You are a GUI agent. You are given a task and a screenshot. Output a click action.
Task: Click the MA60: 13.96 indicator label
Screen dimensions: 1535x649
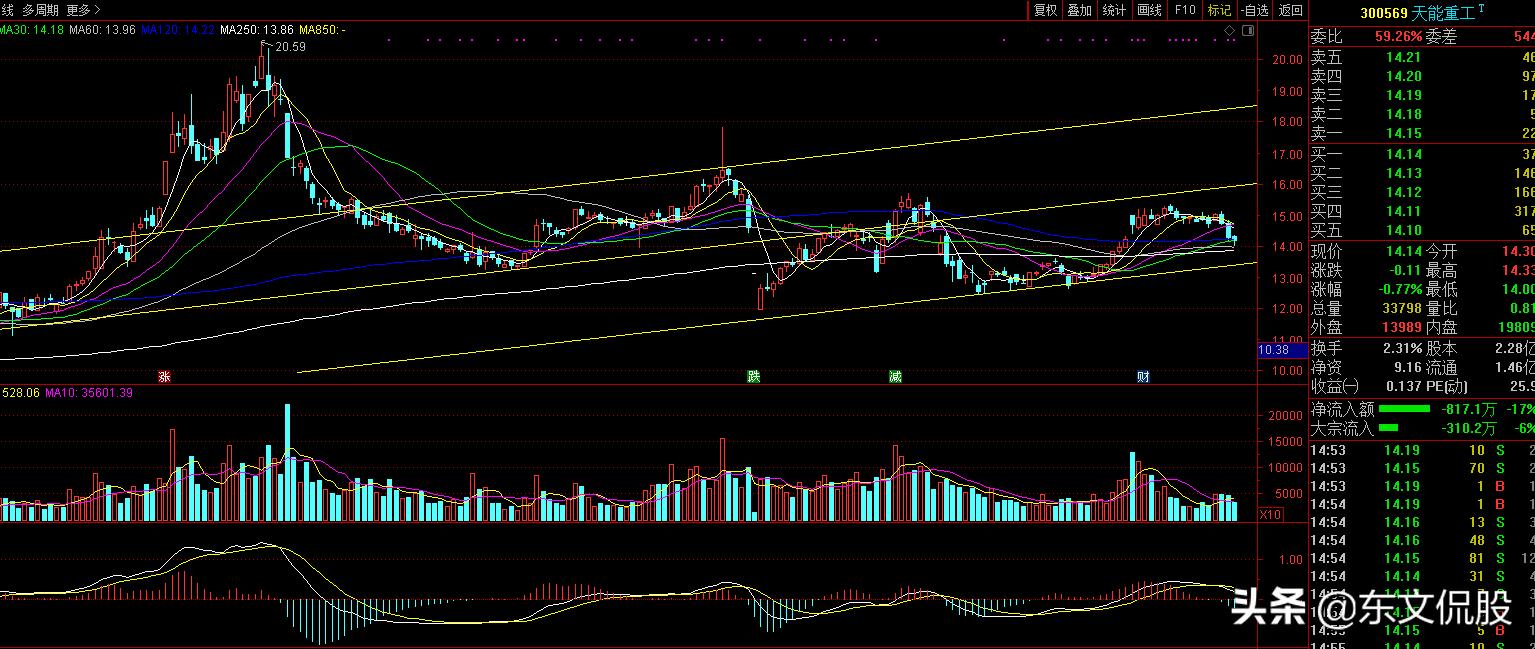pos(103,30)
